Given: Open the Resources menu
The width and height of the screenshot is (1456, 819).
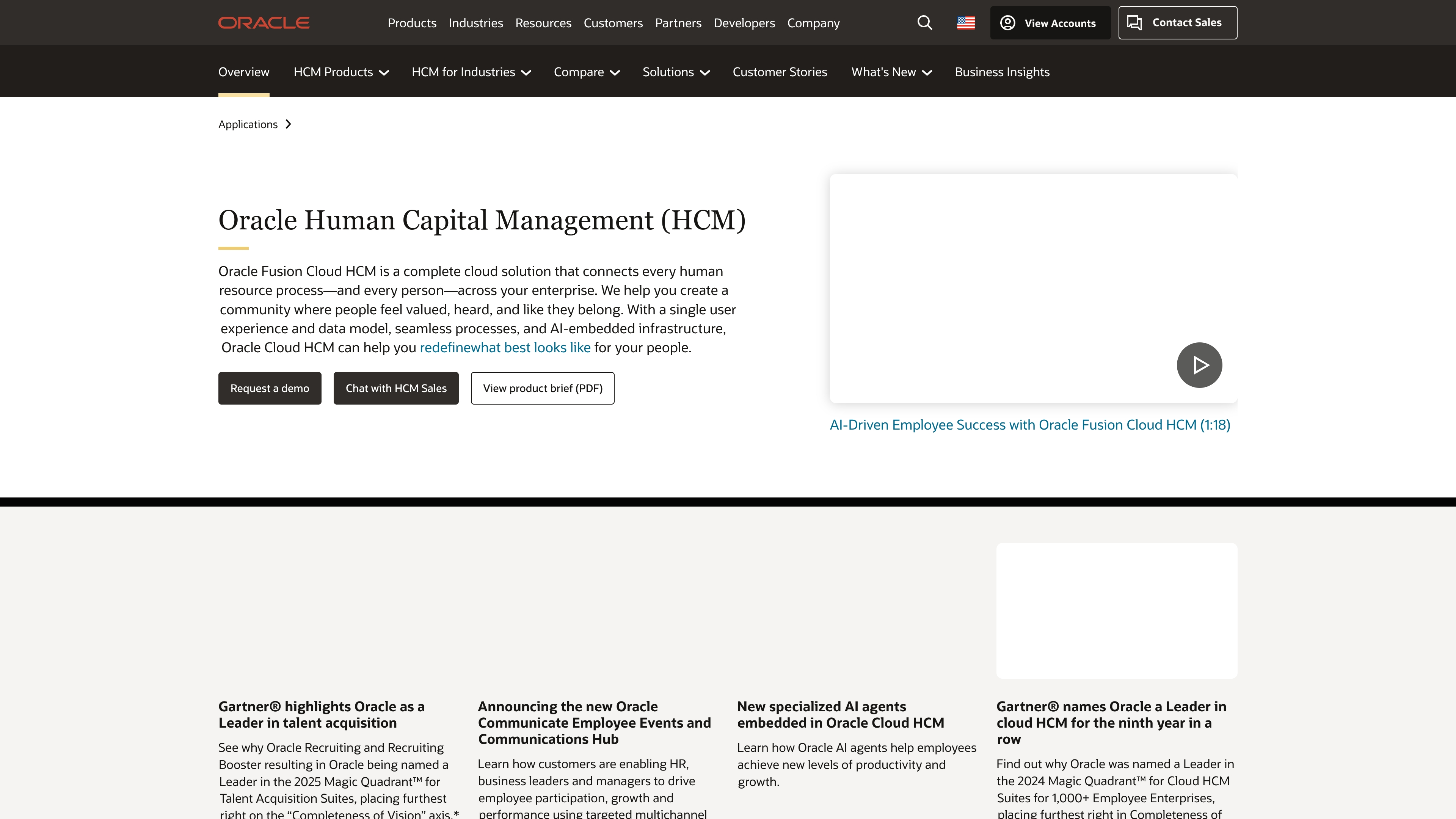Looking at the screenshot, I should 543,23.
